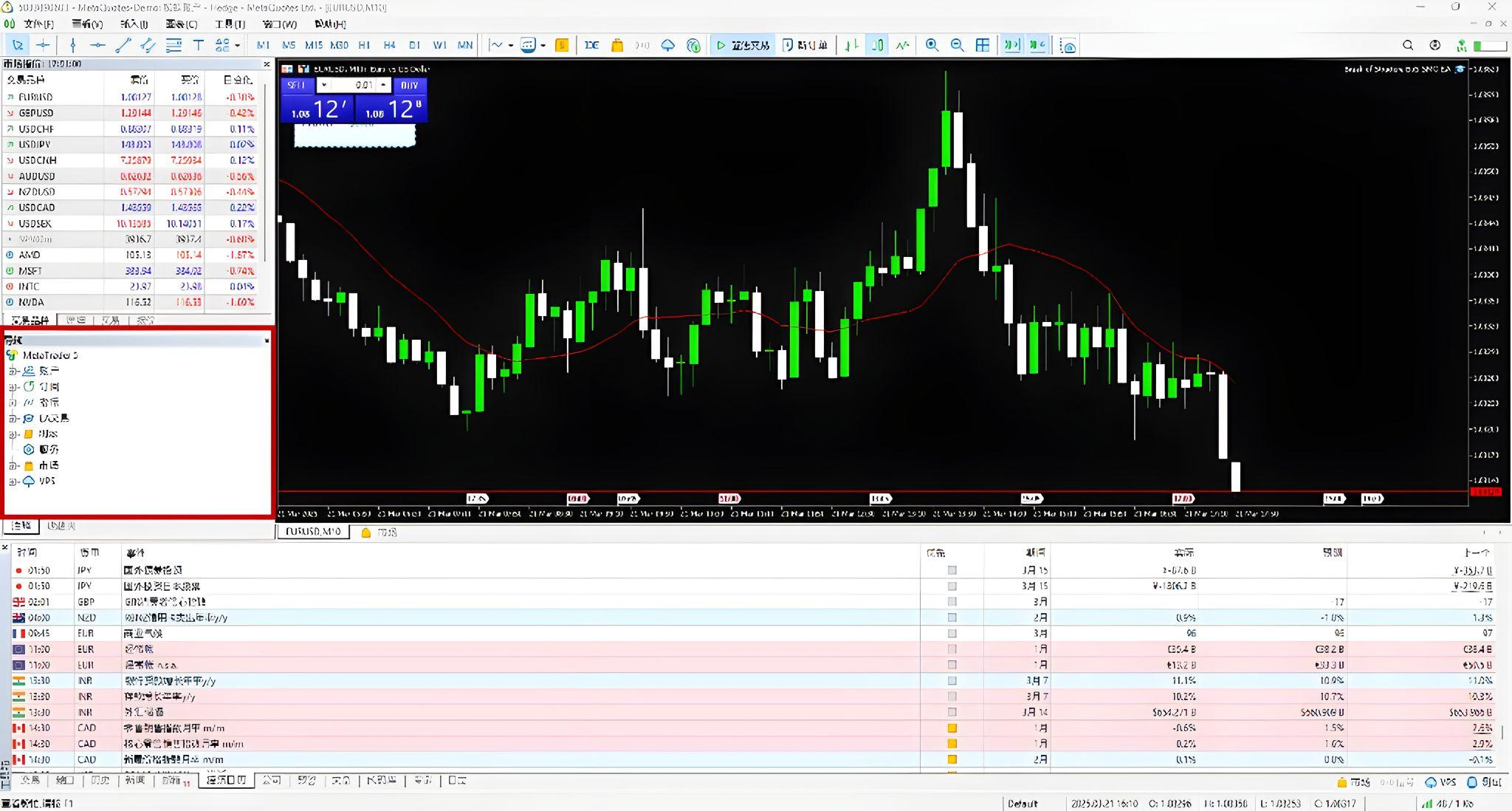Open the indicators dropdown arrow
1512x811 pixels.
(x=510, y=45)
